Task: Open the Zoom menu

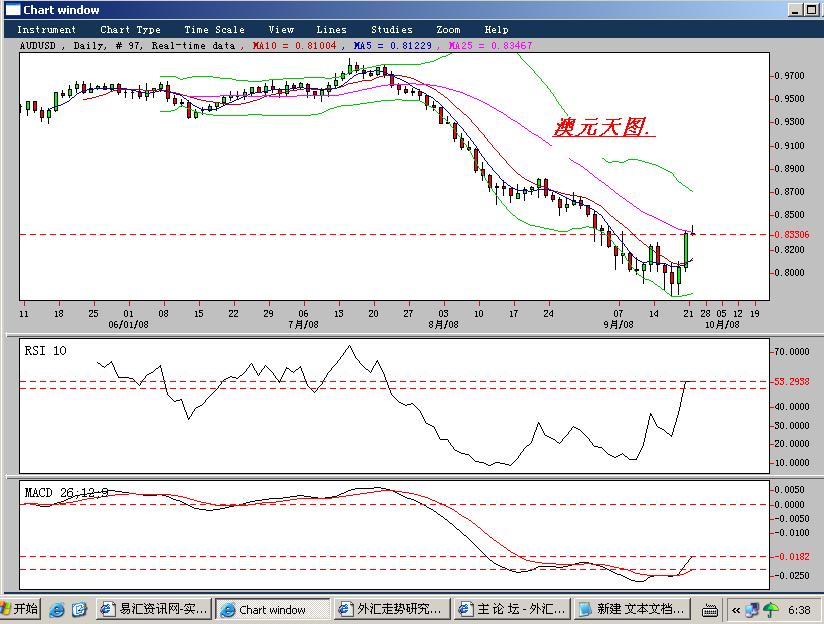Action: pyautogui.click(x=448, y=30)
